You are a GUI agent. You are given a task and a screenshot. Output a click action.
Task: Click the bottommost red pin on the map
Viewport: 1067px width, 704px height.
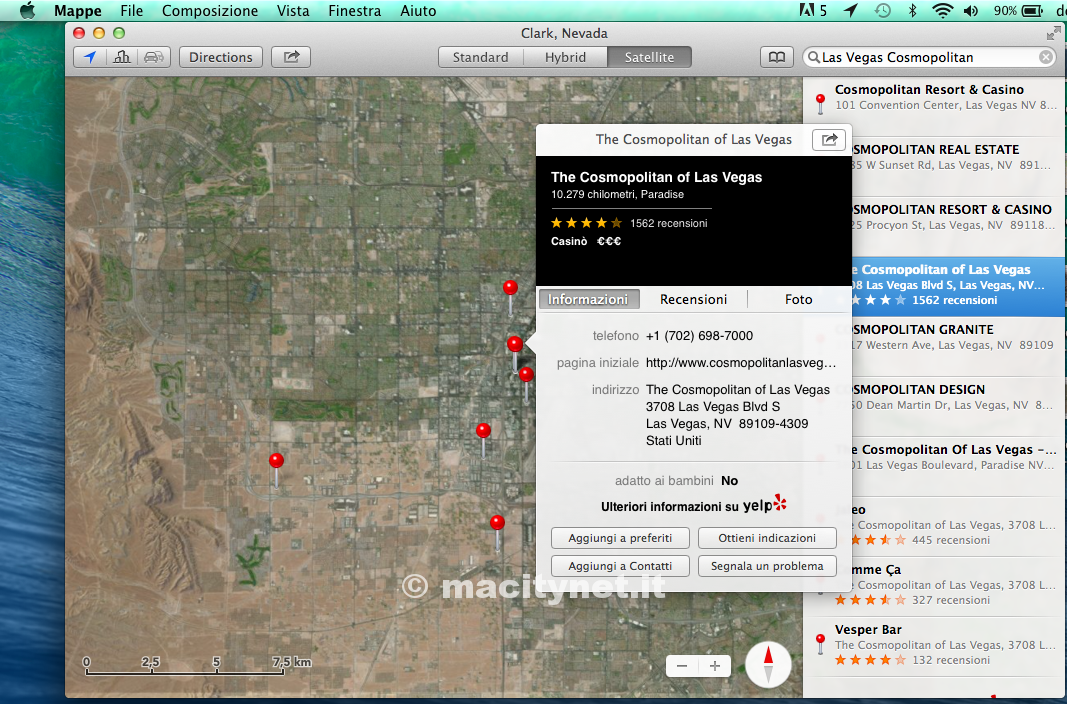(497, 523)
